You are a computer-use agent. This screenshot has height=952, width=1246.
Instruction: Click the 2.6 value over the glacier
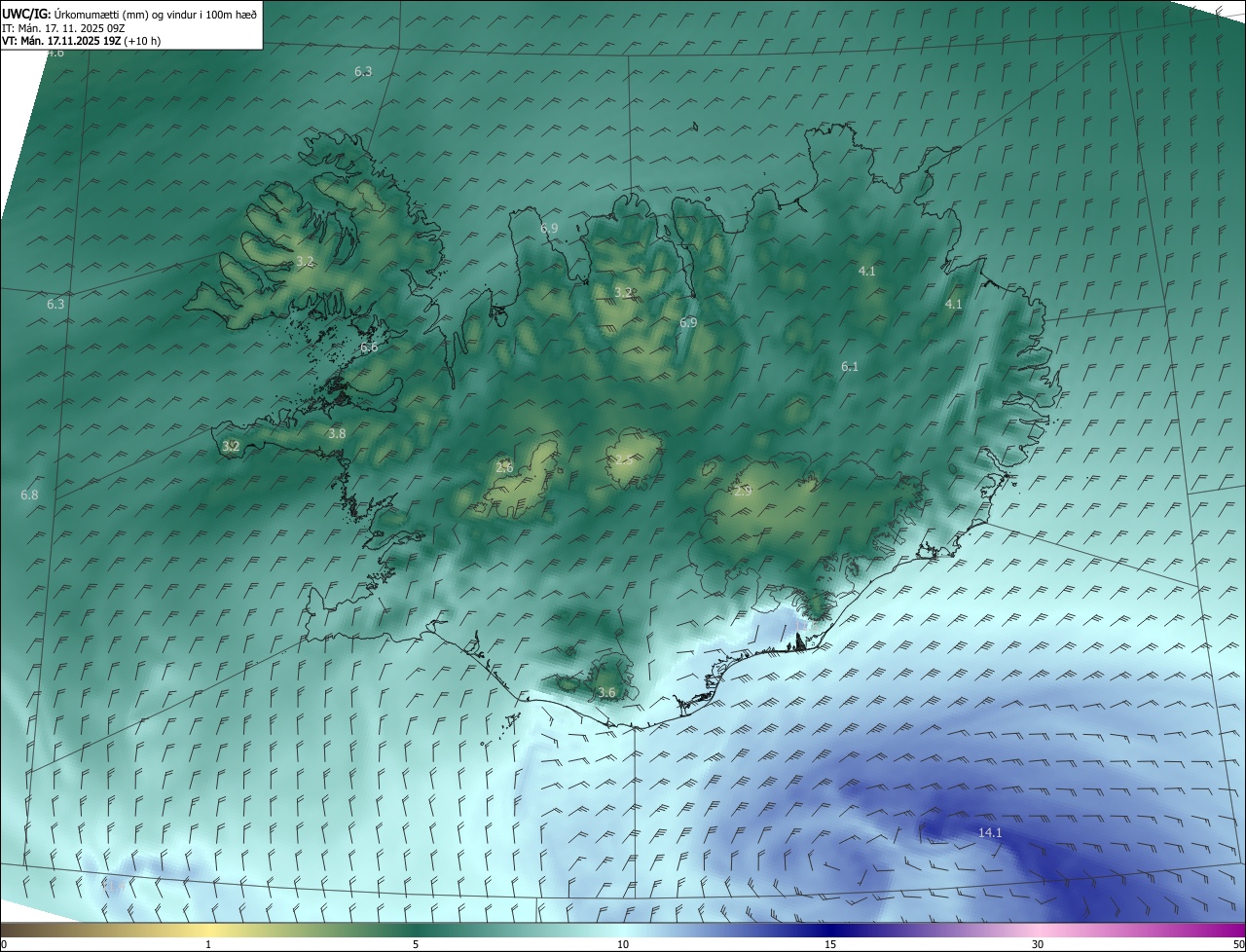pos(504,467)
